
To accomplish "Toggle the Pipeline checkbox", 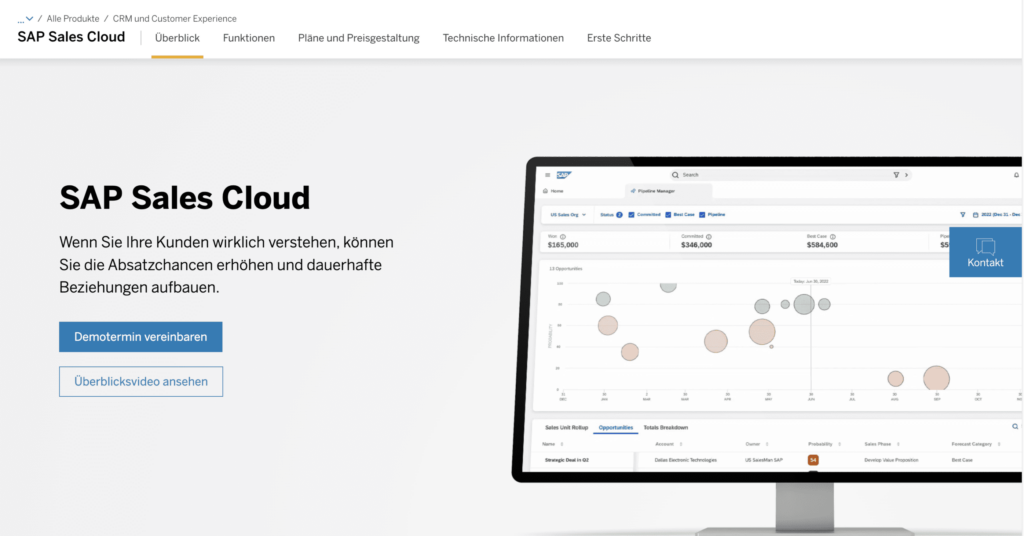I will 702,215.
